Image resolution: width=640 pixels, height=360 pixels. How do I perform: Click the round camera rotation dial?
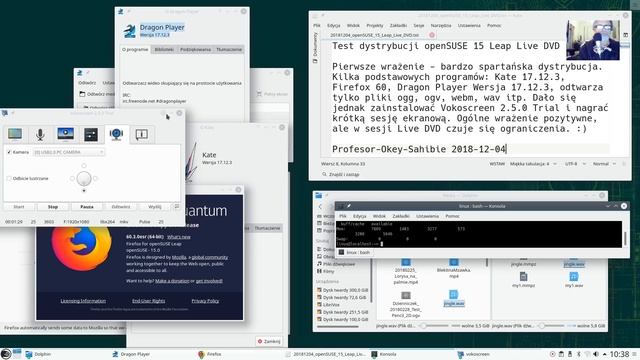(84, 178)
